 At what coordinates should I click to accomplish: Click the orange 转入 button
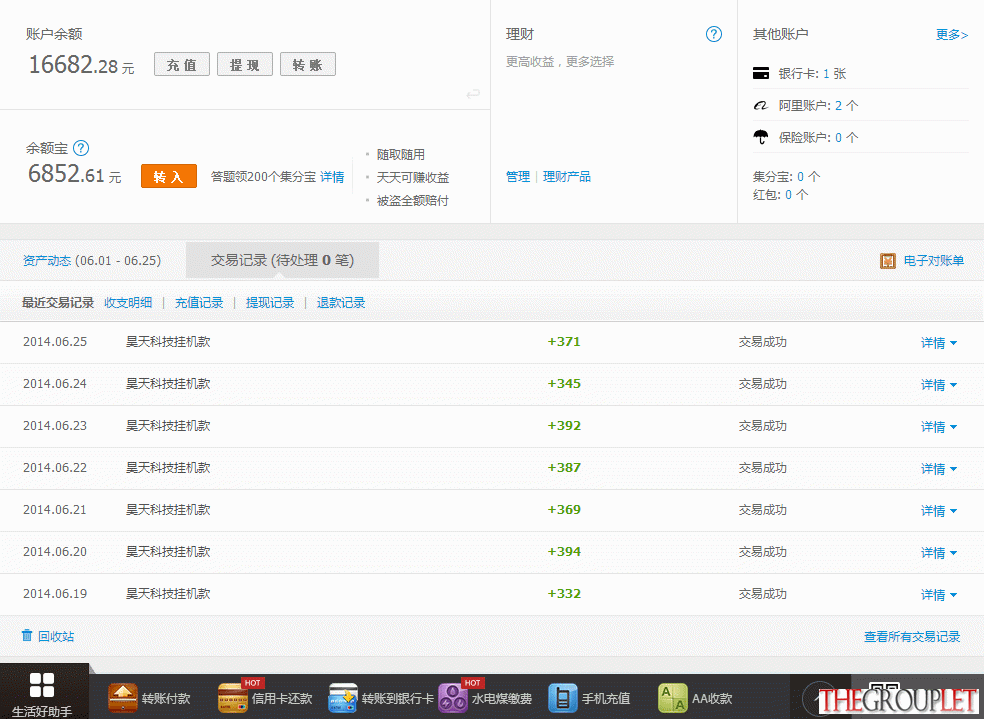click(169, 176)
